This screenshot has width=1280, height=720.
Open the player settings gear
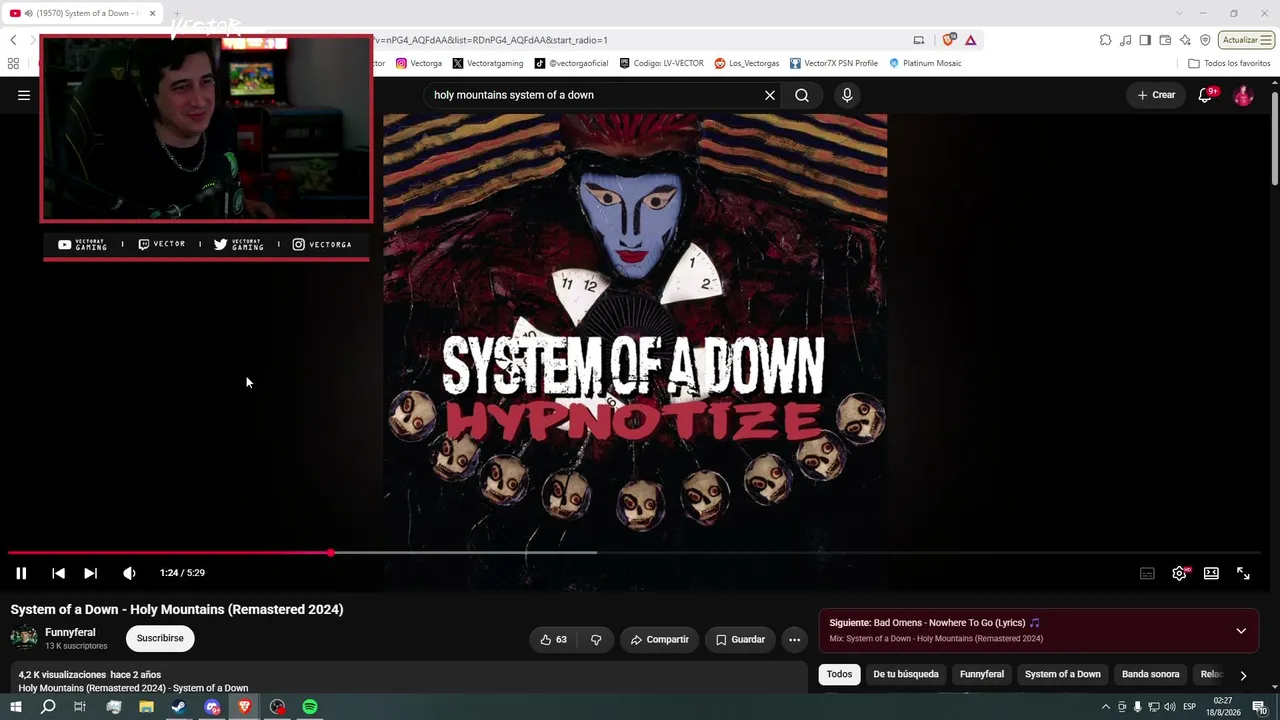tap(1179, 573)
